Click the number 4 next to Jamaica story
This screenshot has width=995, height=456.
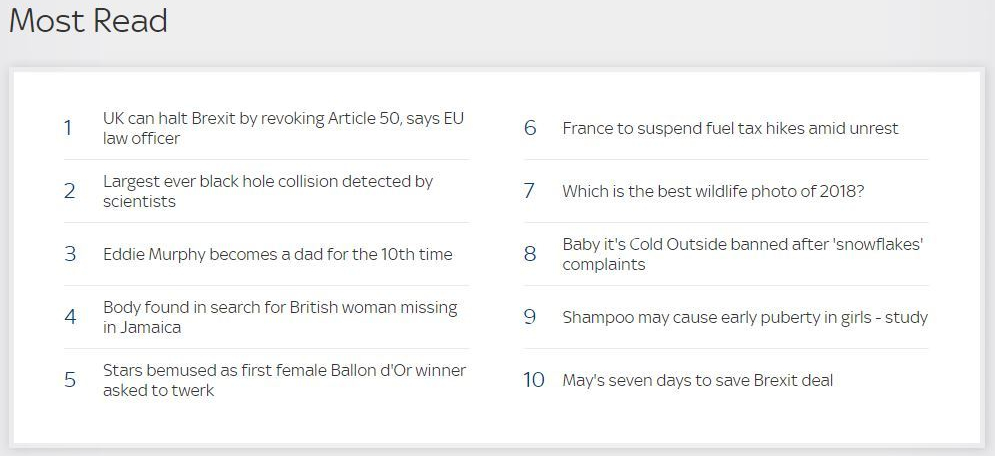pos(70,317)
